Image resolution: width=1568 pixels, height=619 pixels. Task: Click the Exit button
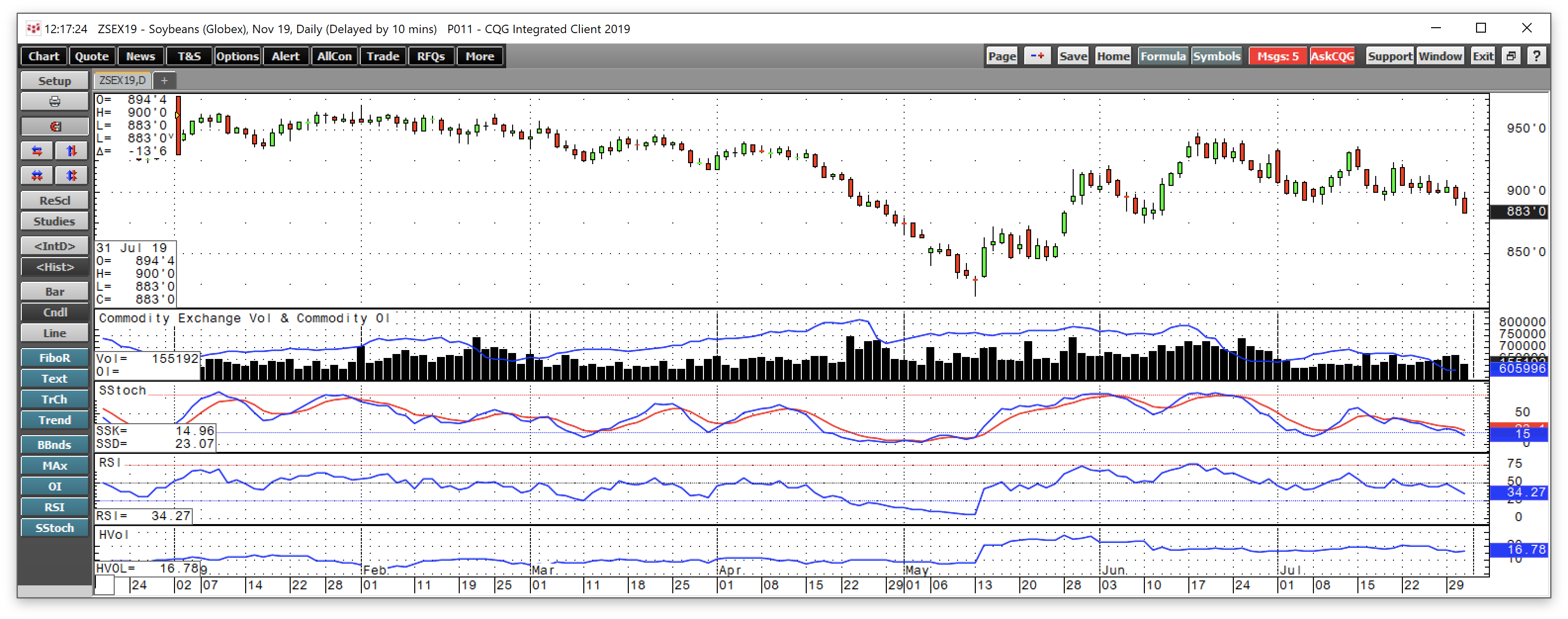tap(1483, 56)
